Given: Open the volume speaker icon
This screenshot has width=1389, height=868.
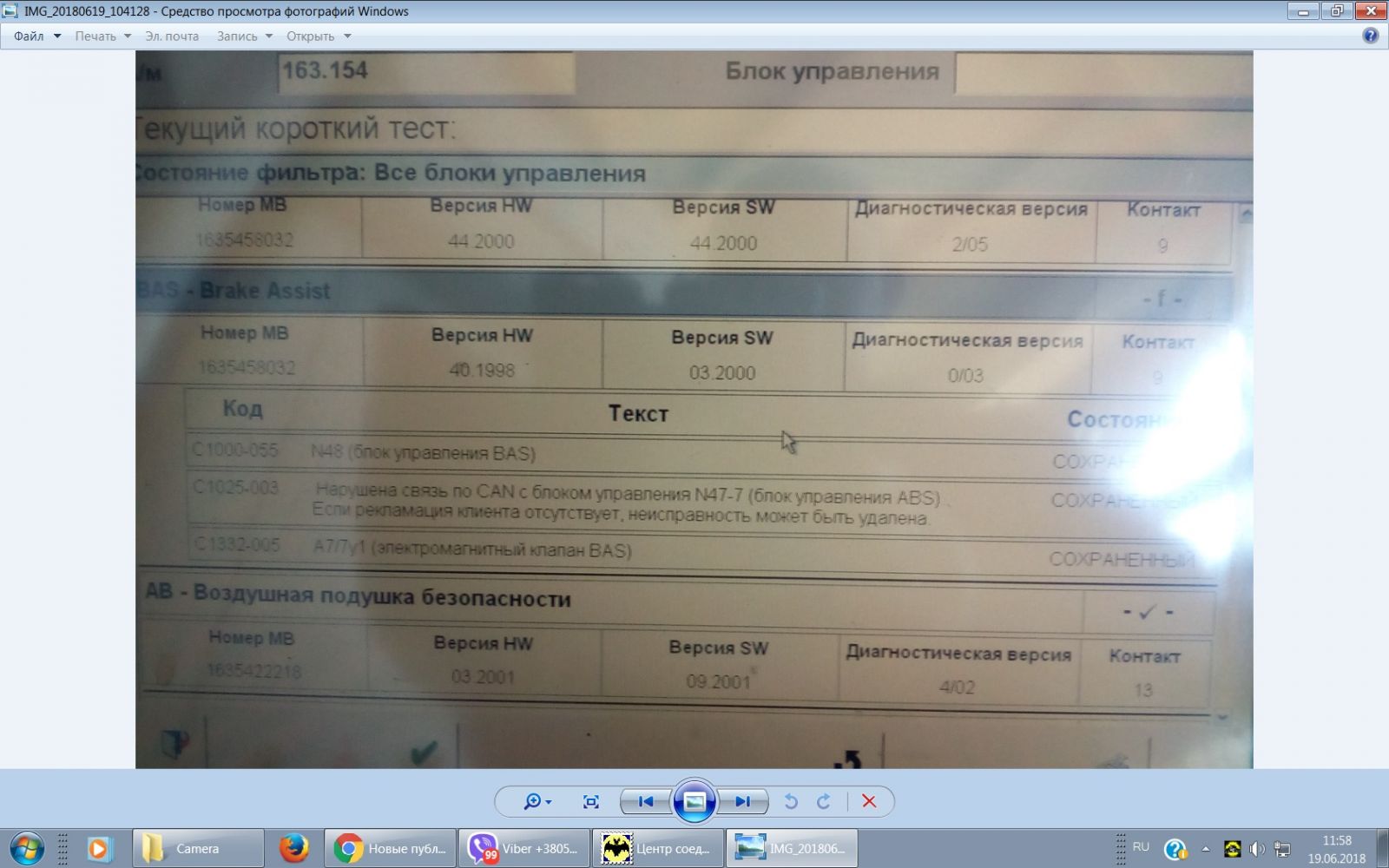Looking at the screenshot, I should (x=1257, y=849).
